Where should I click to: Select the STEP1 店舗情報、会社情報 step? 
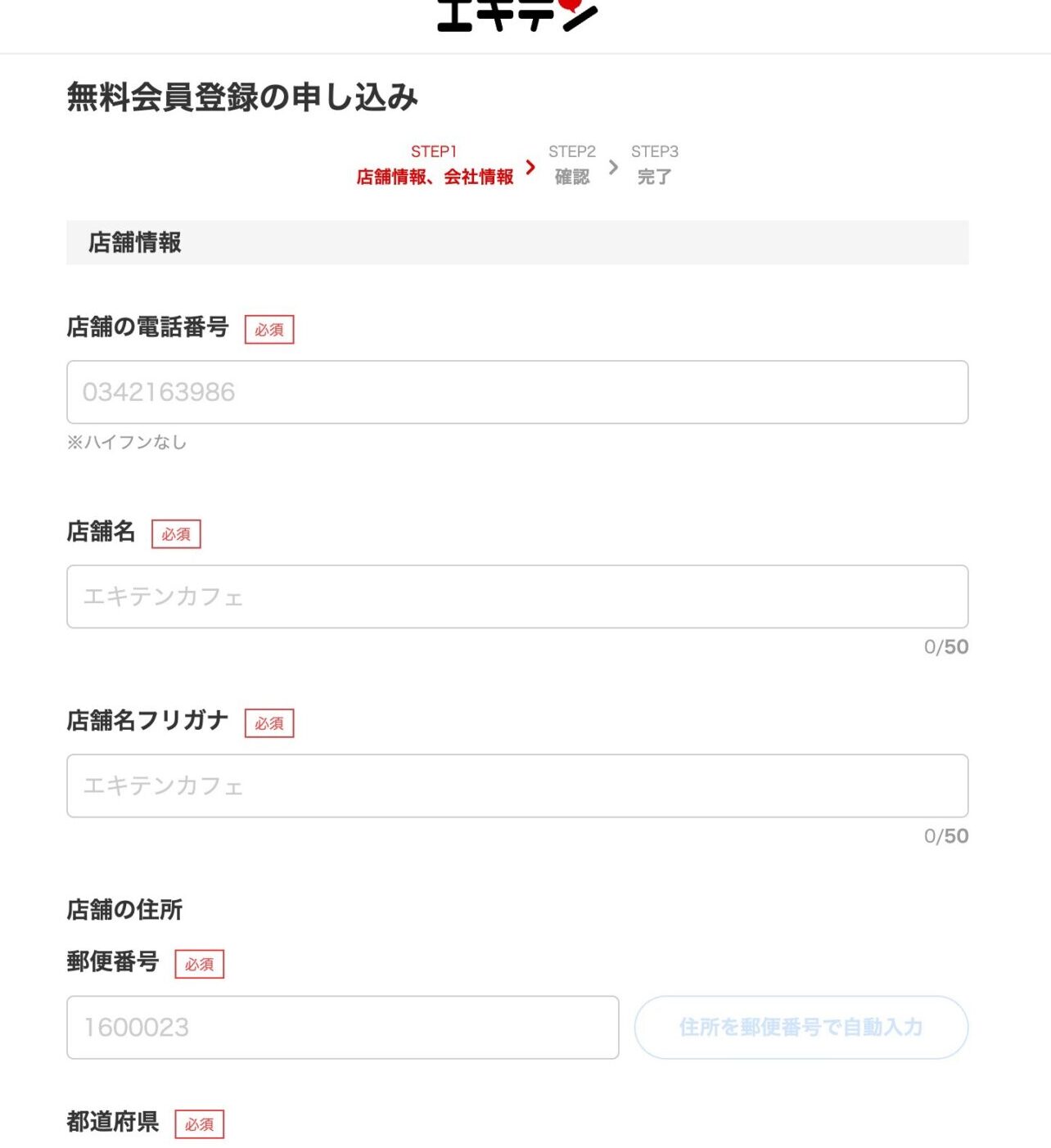coord(435,164)
